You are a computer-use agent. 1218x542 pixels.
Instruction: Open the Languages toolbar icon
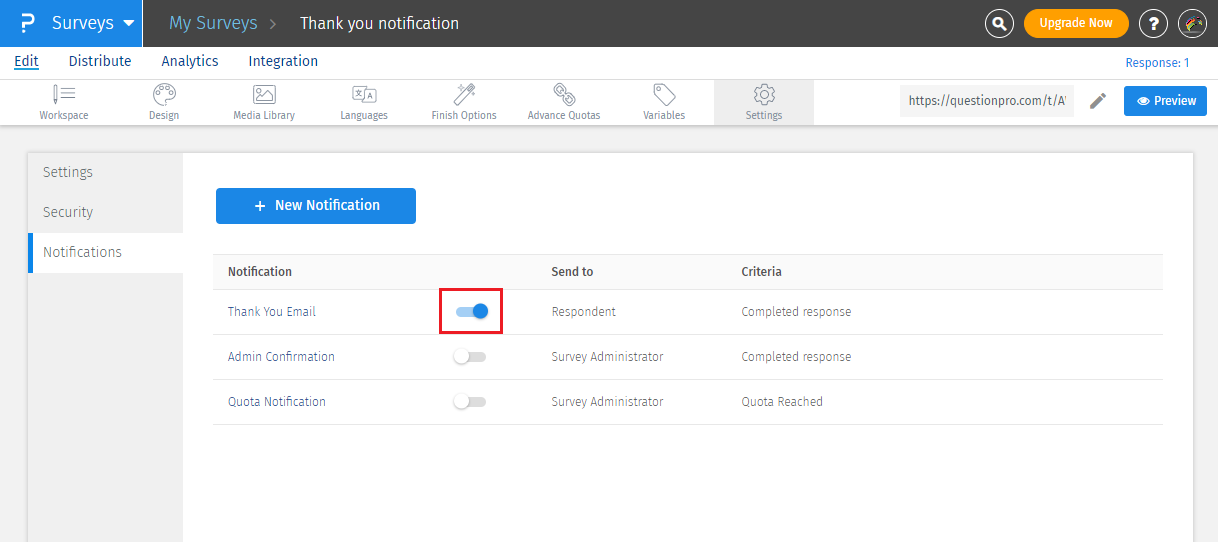click(364, 95)
